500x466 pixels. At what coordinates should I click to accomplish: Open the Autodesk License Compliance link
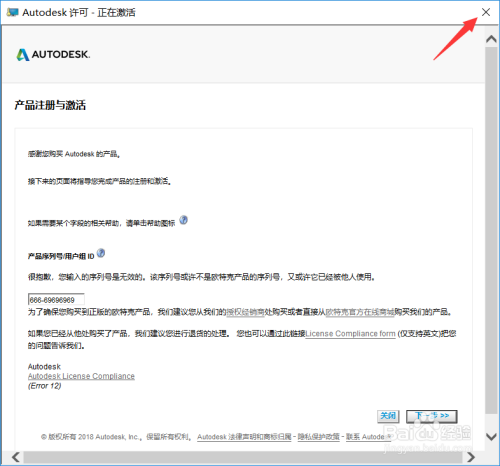[81, 376]
